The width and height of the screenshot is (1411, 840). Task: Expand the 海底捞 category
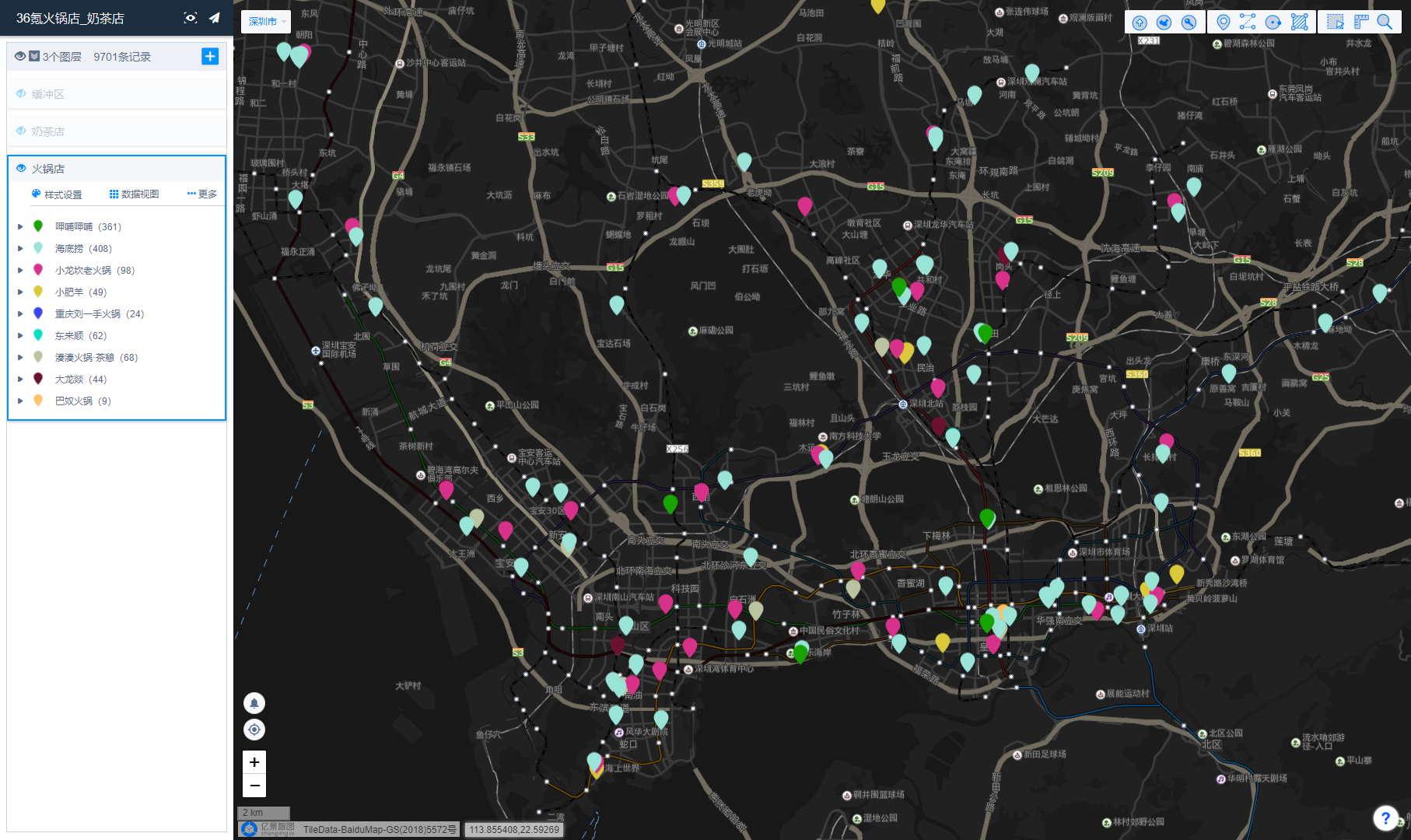[x=20, y=249]
